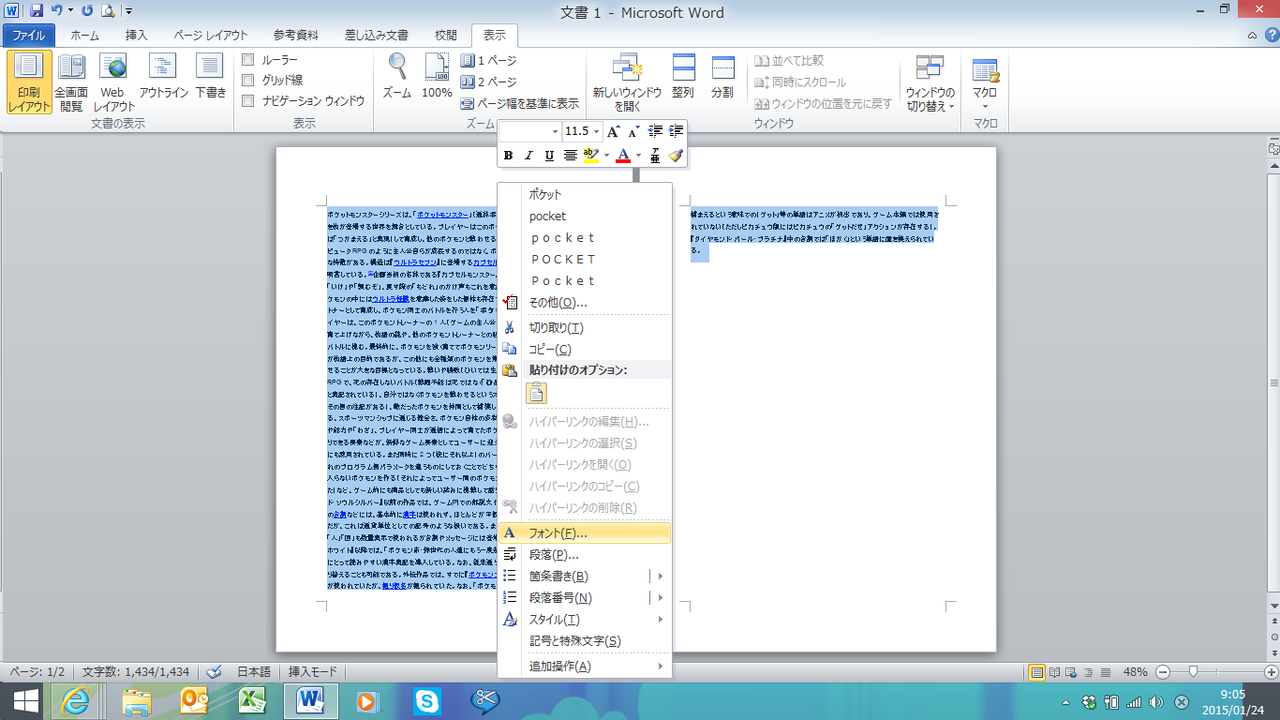Viewport: 1280px width, 720px height.
Task: Set zoom to 100% from ribbon
Action: click(437, 76)
